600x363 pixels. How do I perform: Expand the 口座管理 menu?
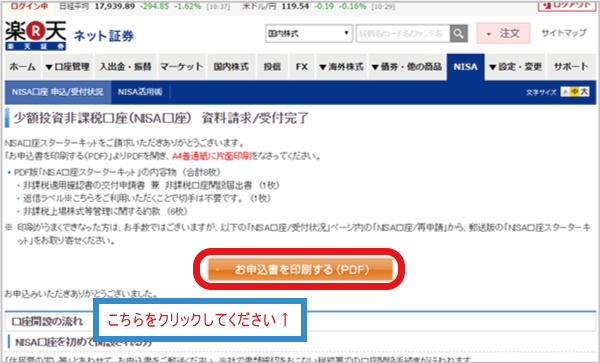click(x=67, y=67)
